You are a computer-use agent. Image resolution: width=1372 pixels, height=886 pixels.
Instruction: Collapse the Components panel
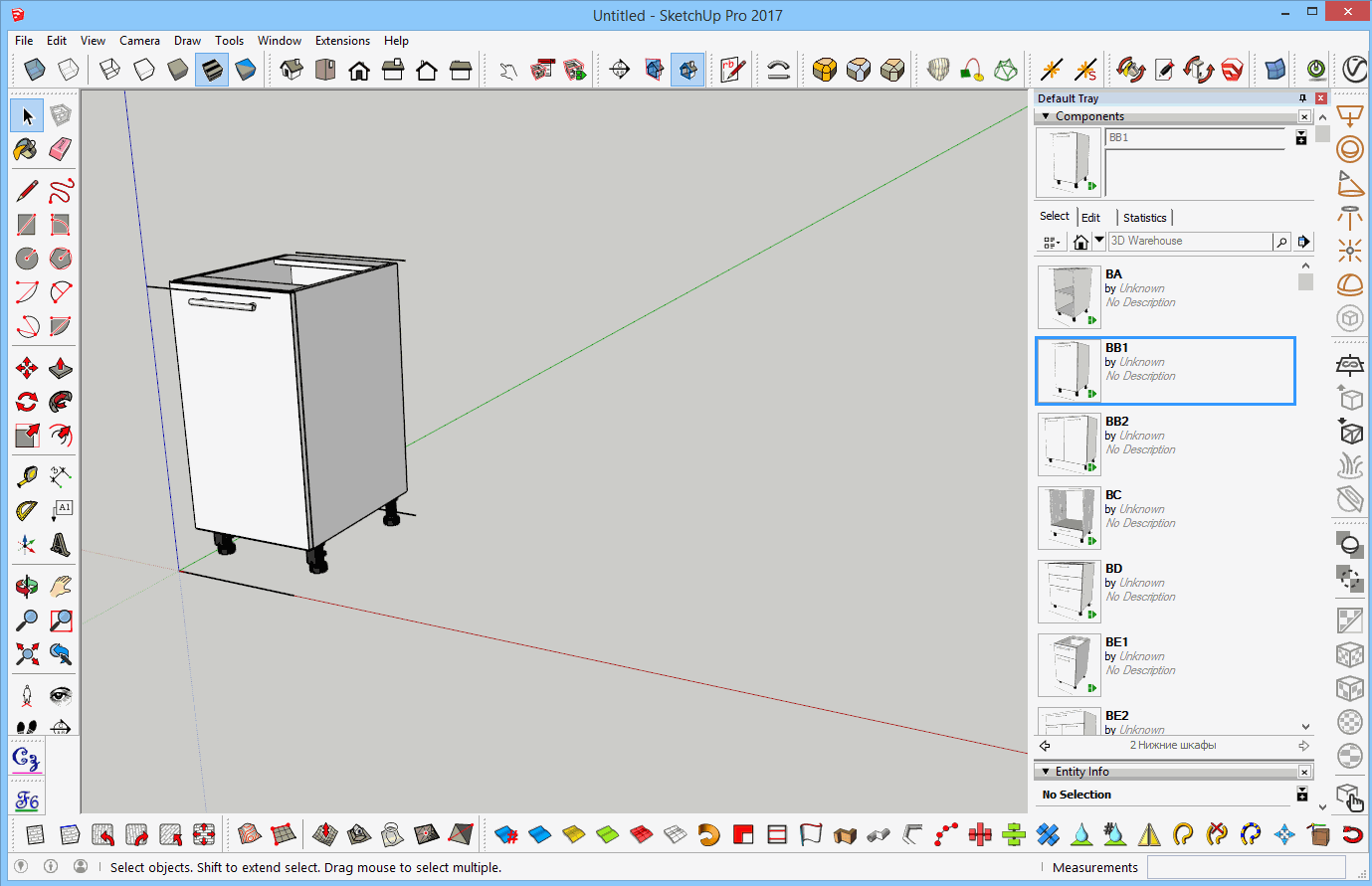pos(1045,116)
